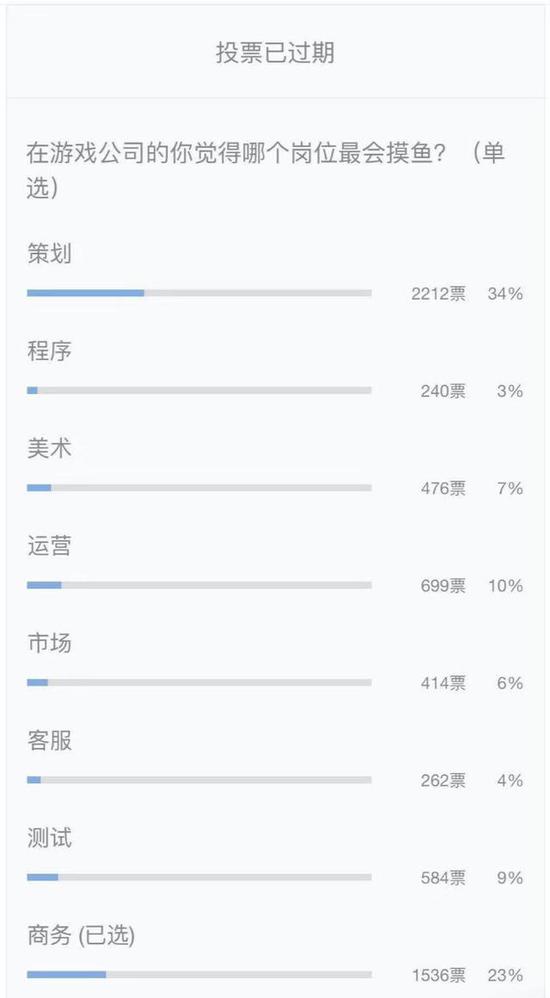Select the 美术 poll option label

49,449
